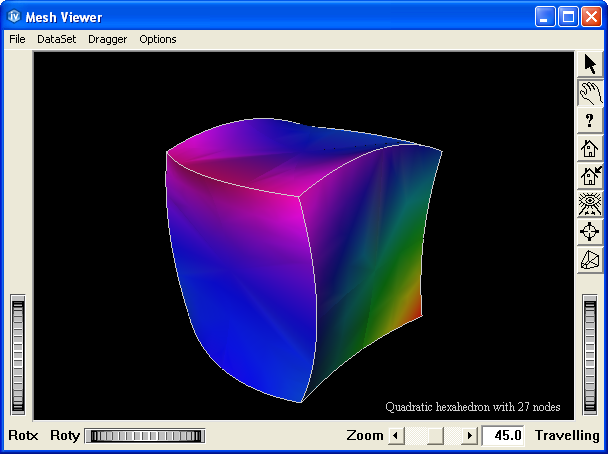Activate the Seek crosshair tool
Image resolution: width=608 pixels, height=454 pixels.
tap(590, 232)
